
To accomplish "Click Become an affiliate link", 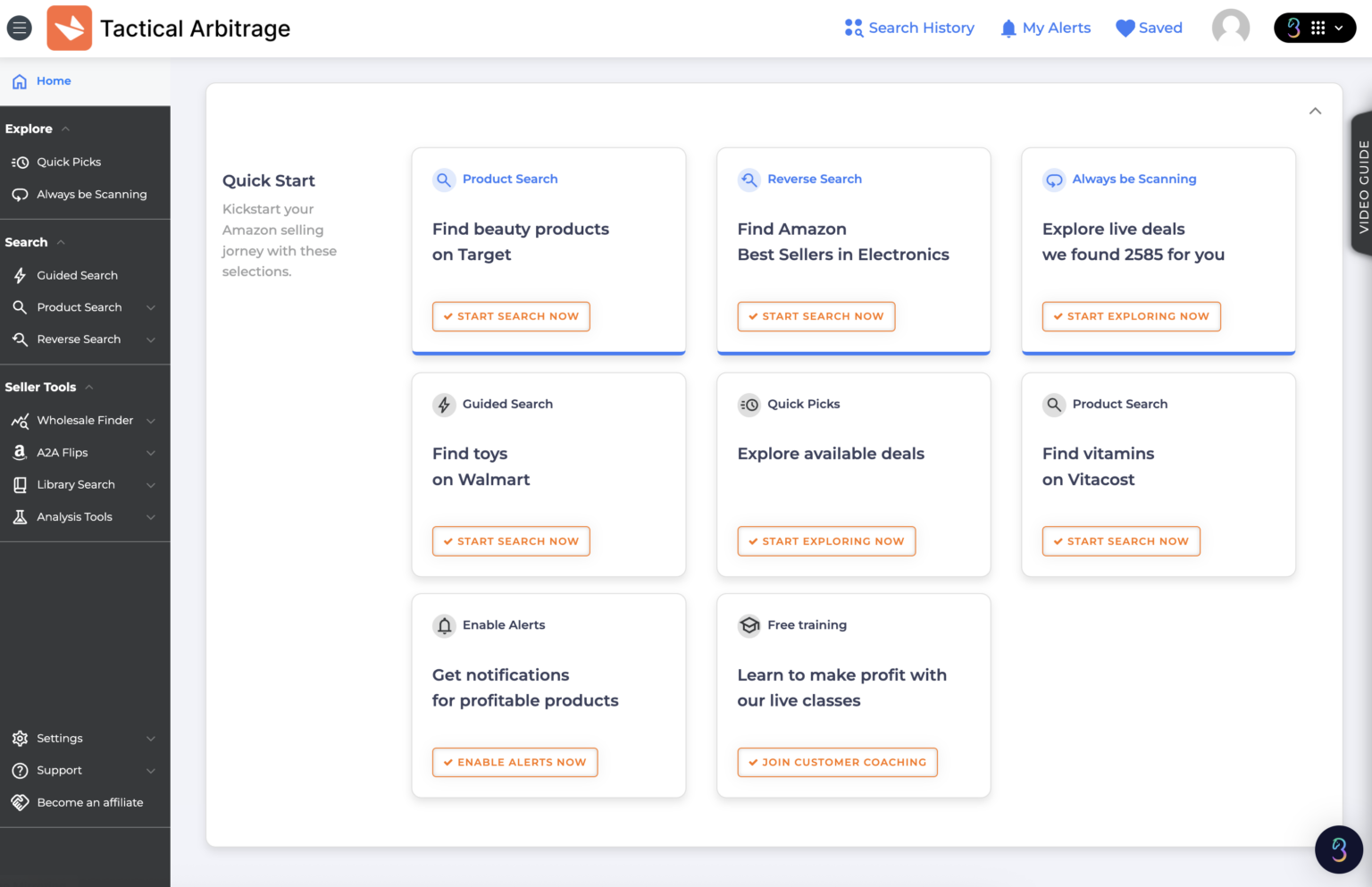I will click(x=89, y=802).
